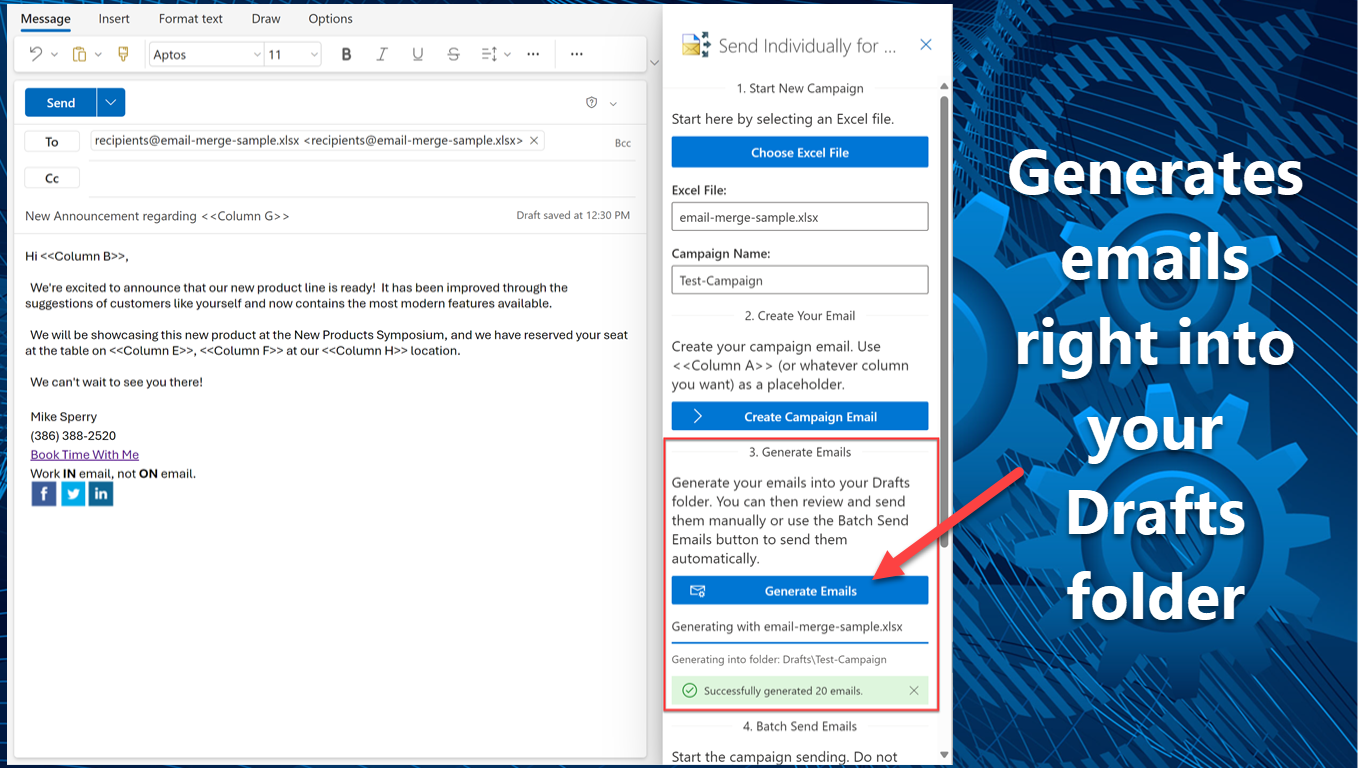The height and width of the screenshot is (768, 1366).
Task: Click the "1. Start New Campaign" heading
Action: 800,89
